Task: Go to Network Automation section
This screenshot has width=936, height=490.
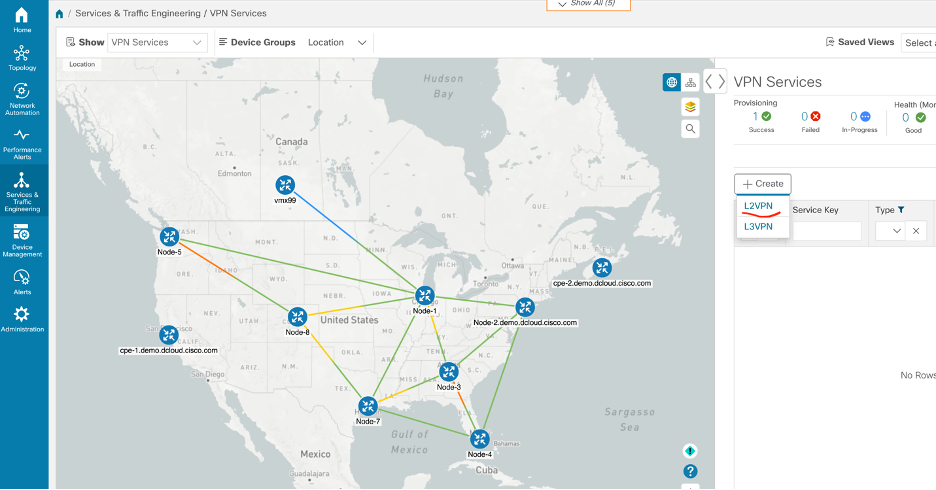Action: (x=22, y=96)
